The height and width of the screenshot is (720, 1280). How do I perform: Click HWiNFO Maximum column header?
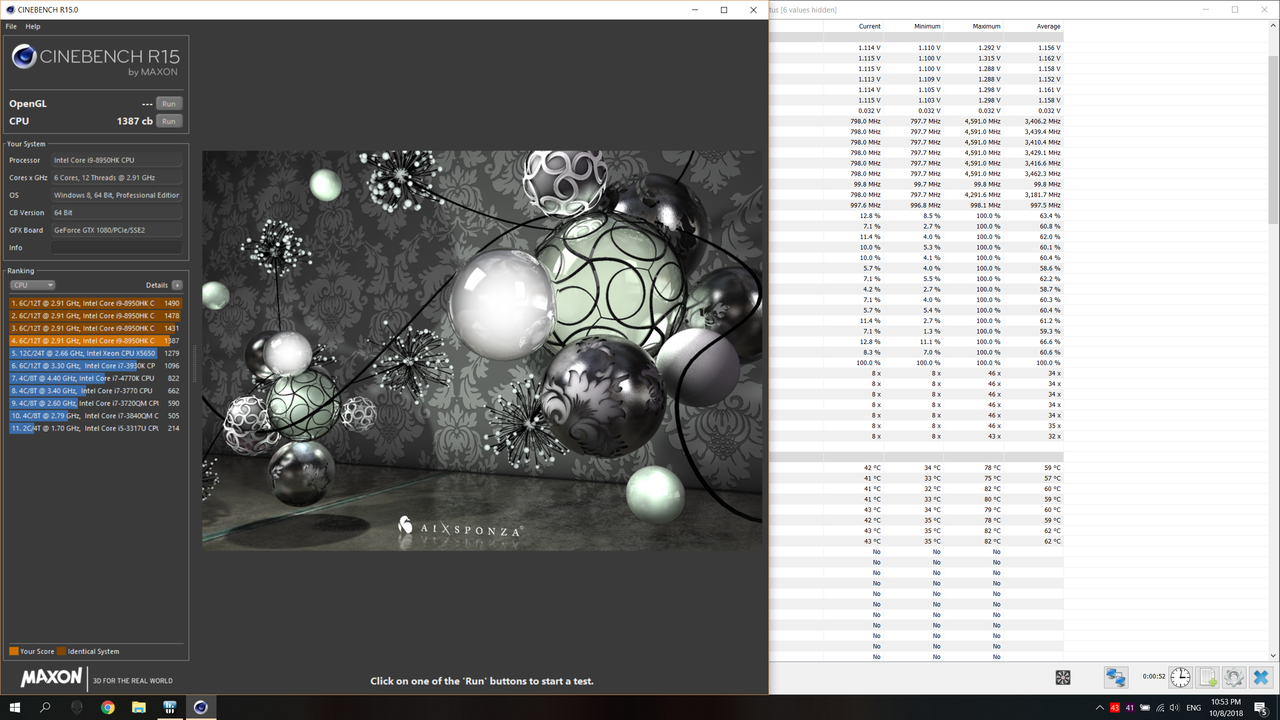(986, 26)
